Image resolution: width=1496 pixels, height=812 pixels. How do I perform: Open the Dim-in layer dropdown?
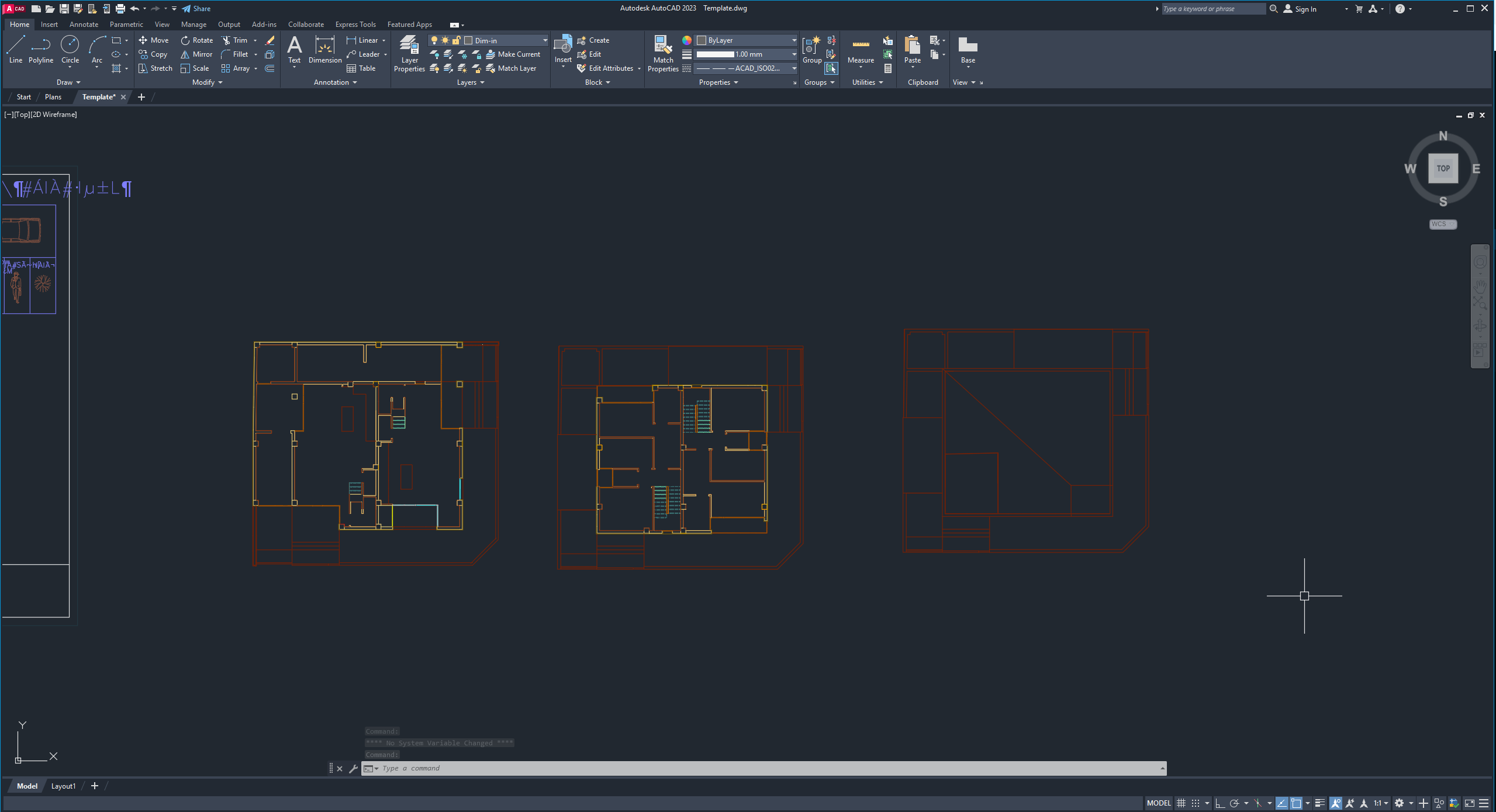click(489, 40)
